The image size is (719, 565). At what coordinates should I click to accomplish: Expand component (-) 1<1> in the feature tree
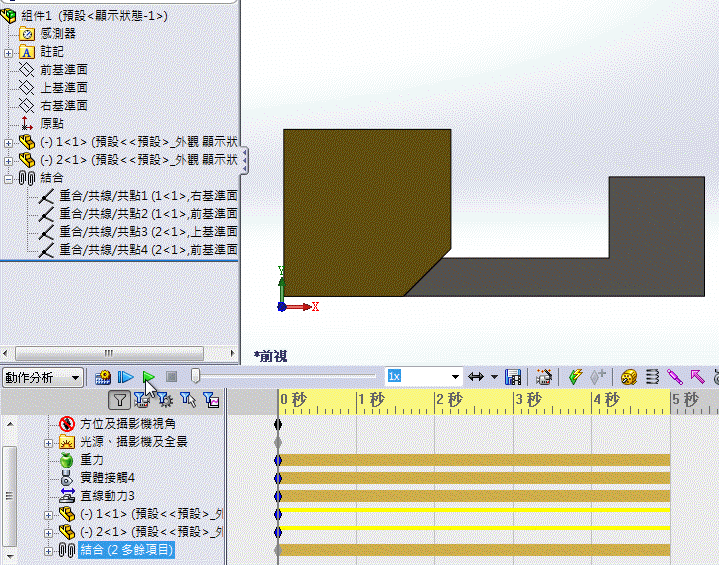point(8,143)
